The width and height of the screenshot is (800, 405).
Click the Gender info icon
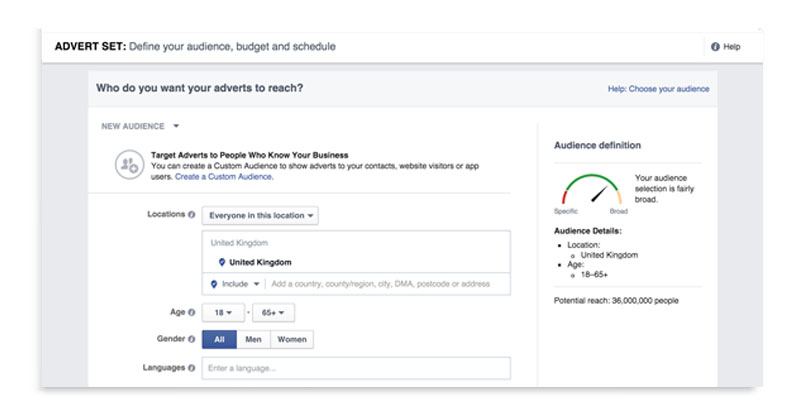(x=191, y=339)
